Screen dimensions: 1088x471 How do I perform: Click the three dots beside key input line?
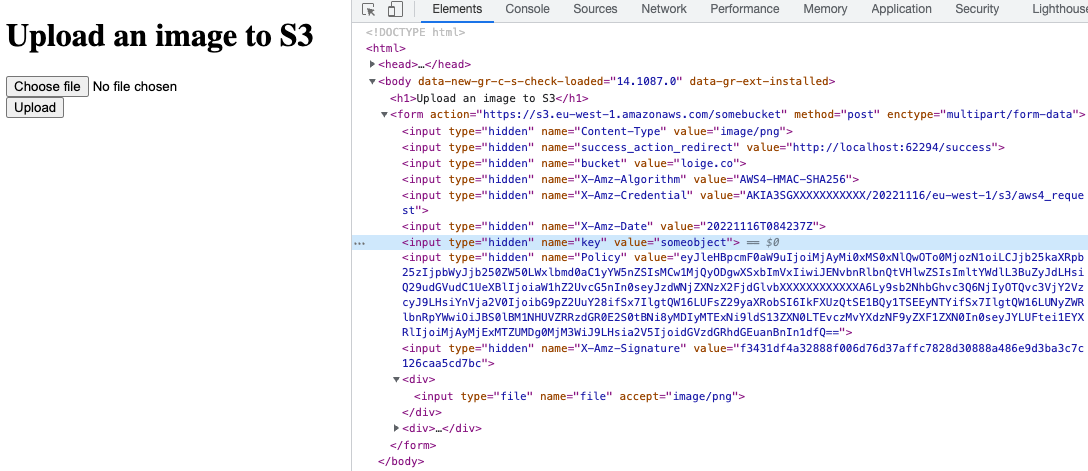tap(359, 243)
